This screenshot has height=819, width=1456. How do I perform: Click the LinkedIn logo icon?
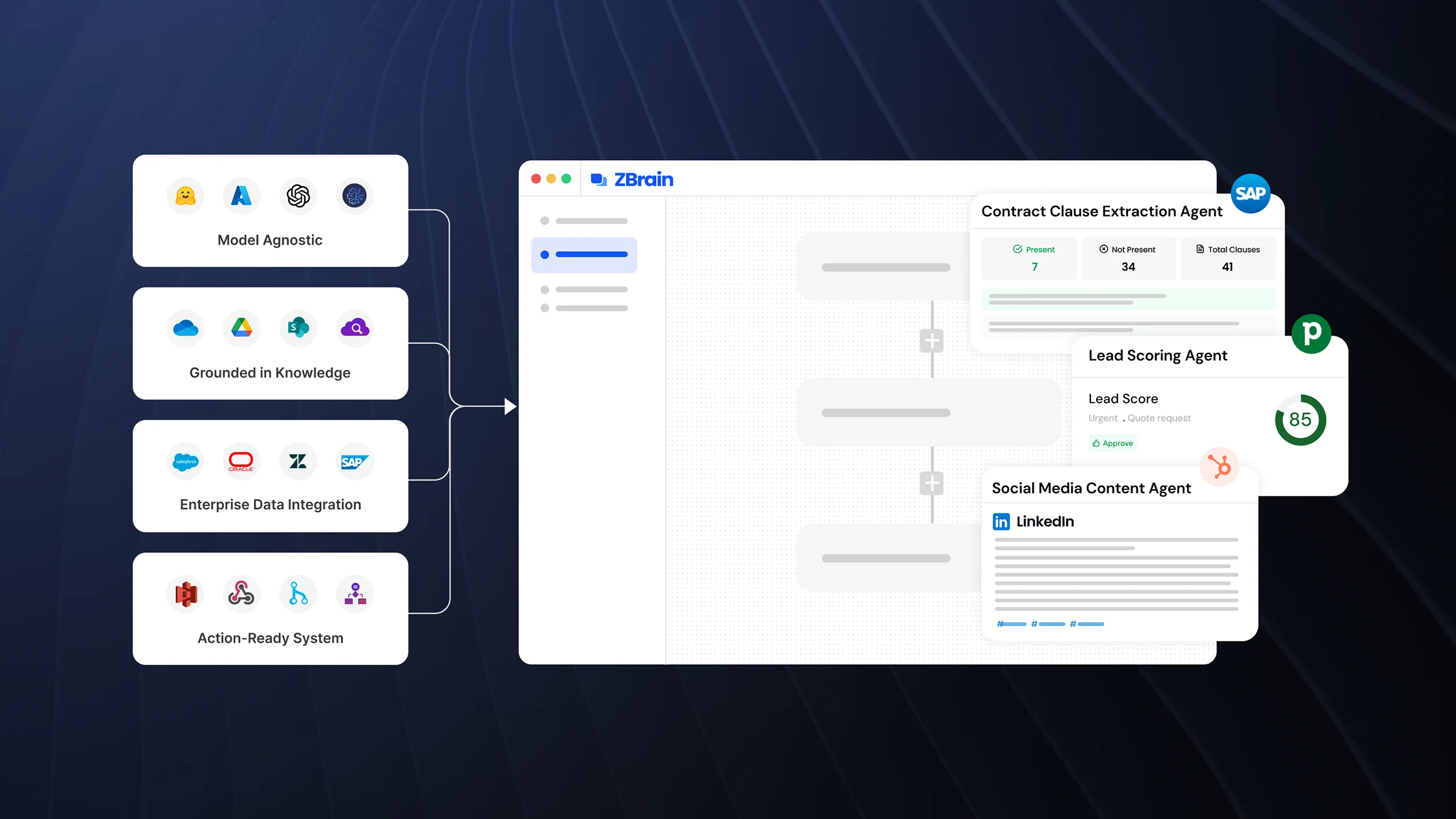1001,521
